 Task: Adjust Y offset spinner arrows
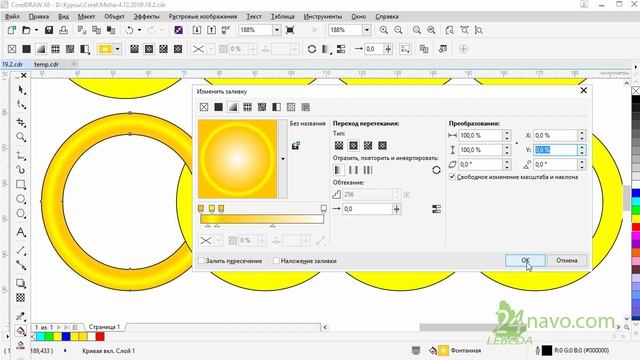click(582, 150)
